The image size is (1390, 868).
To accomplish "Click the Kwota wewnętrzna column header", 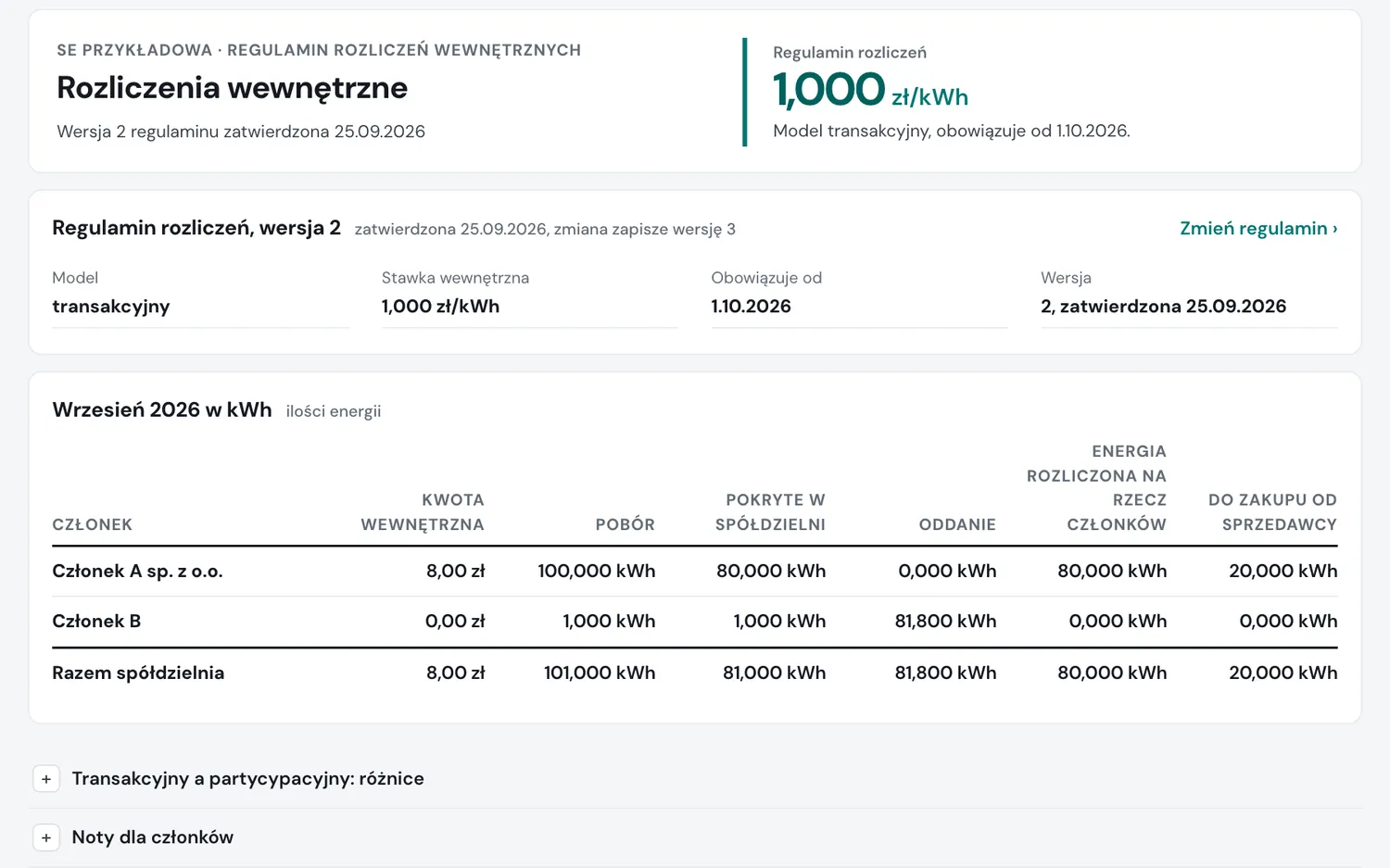I will [x=423, y=512].
